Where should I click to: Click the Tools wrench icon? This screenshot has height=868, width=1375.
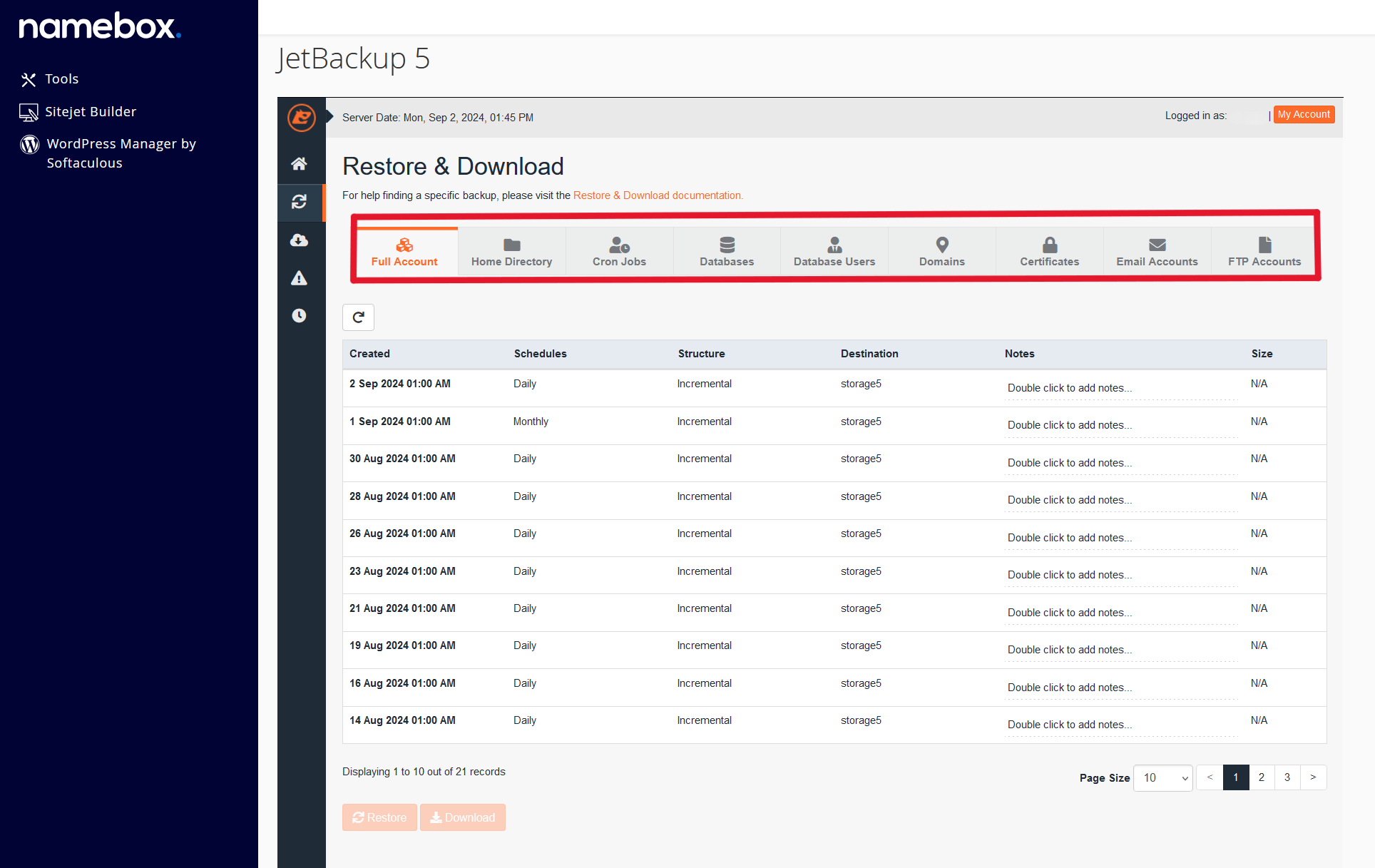click(28, 79)
